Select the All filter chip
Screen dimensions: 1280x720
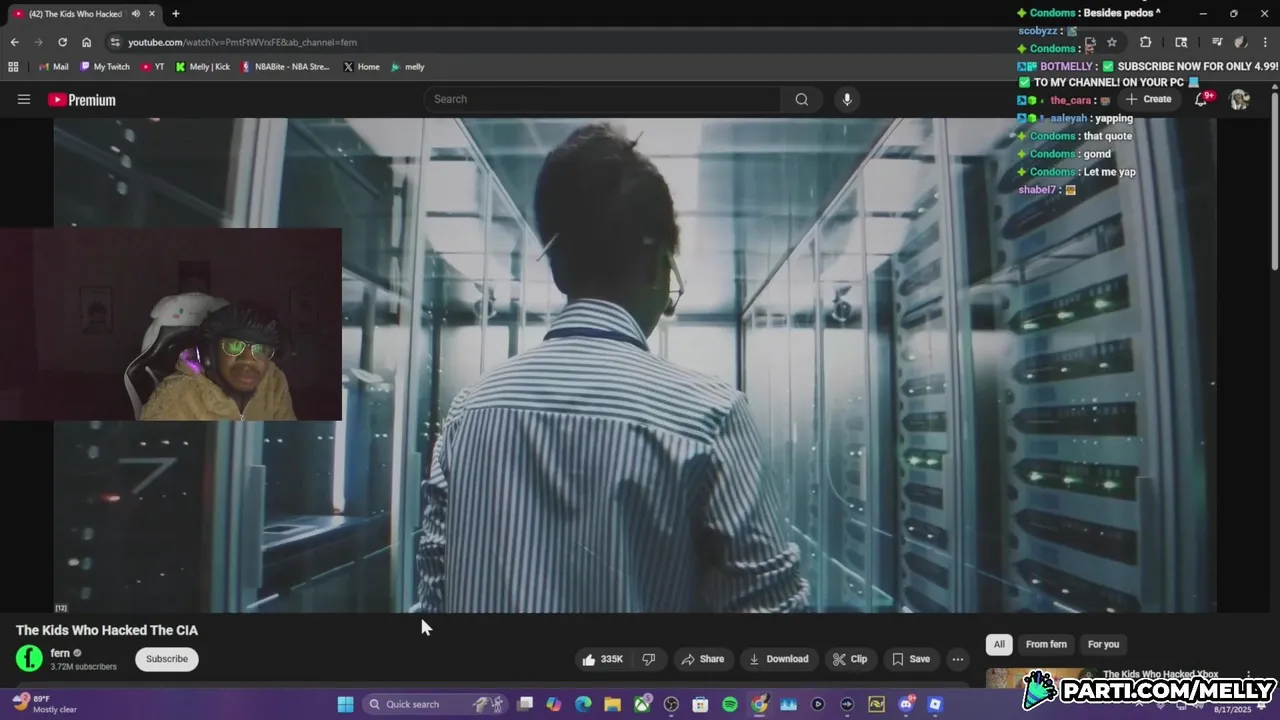pos(999,644)
